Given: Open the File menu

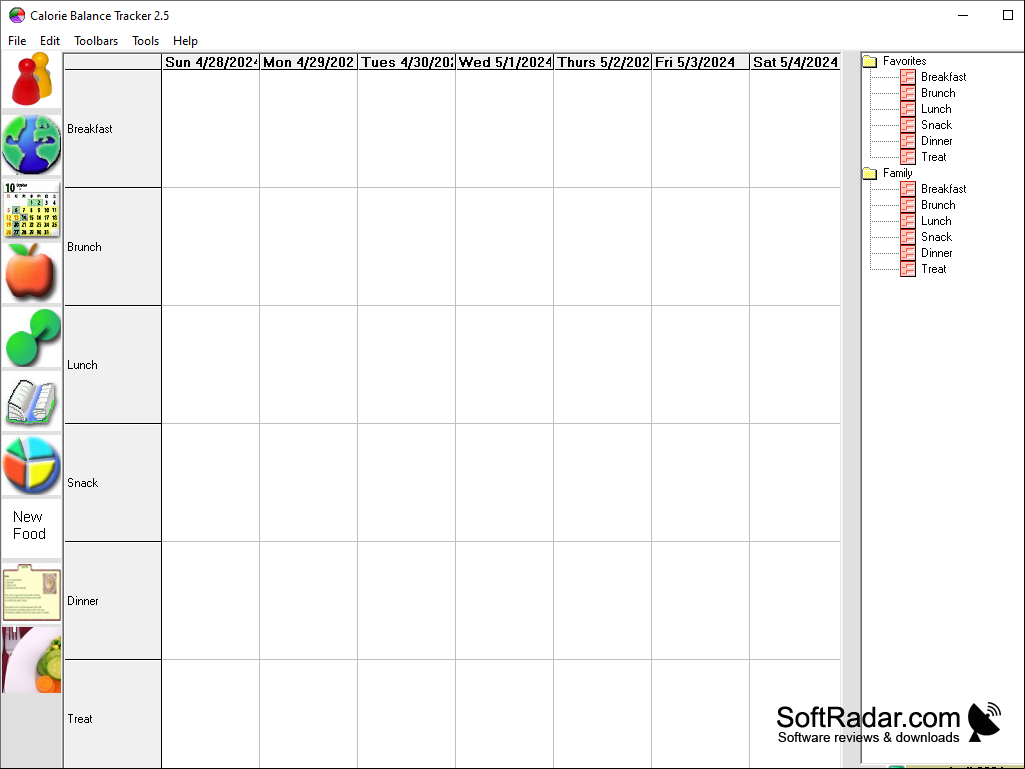Looking at the screenshot, I should 17,41.
